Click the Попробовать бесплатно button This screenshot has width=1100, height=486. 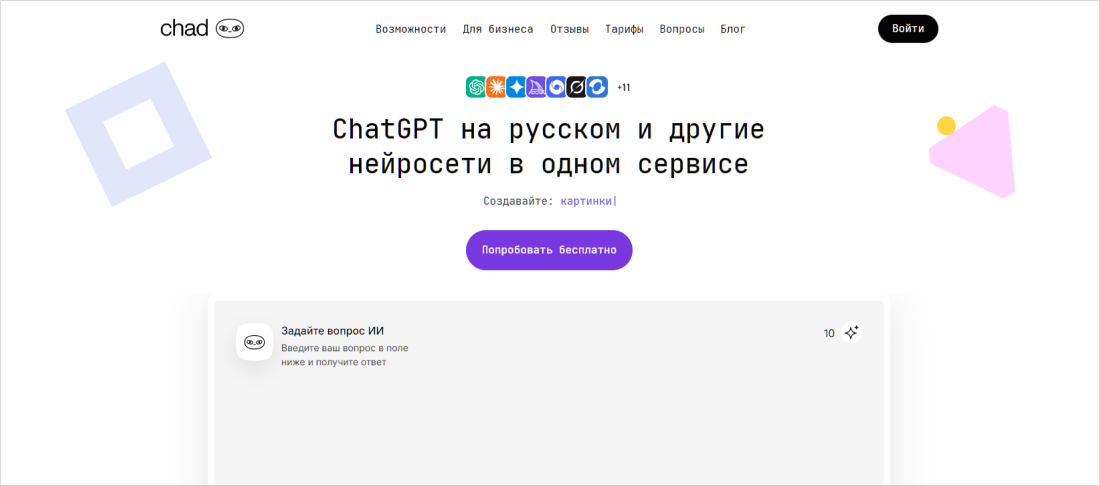pos(549,250)
